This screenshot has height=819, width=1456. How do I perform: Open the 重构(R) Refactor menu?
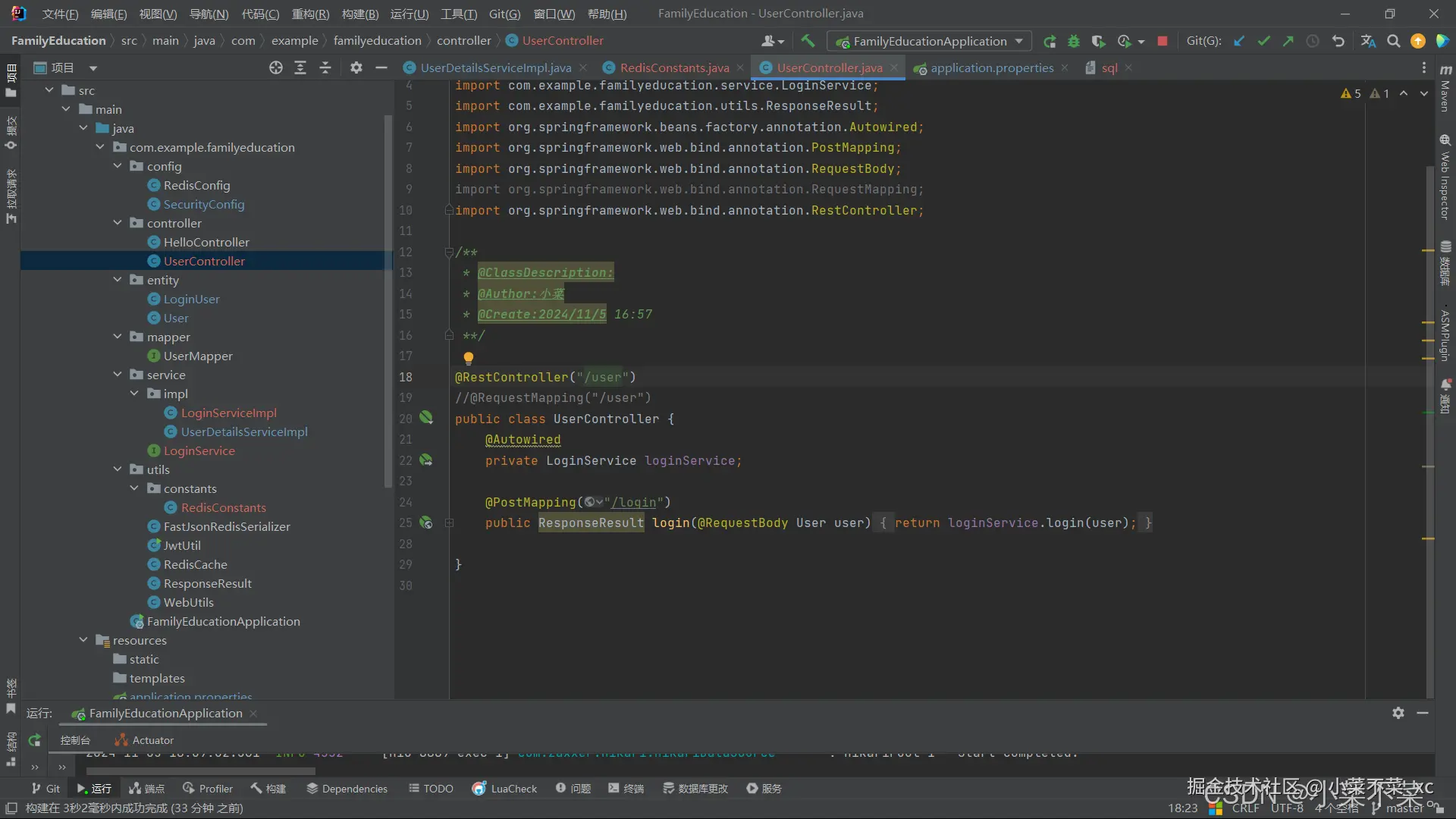pos(310,14)
